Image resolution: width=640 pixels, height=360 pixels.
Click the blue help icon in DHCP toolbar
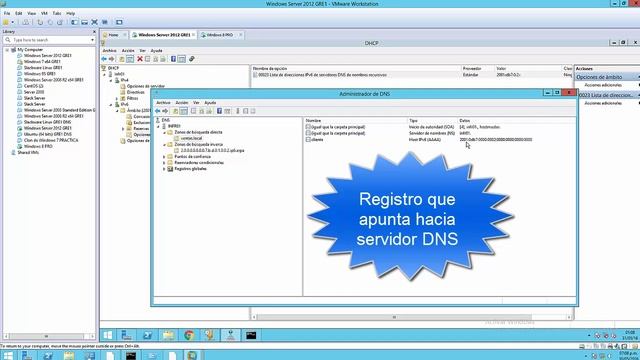173,59
